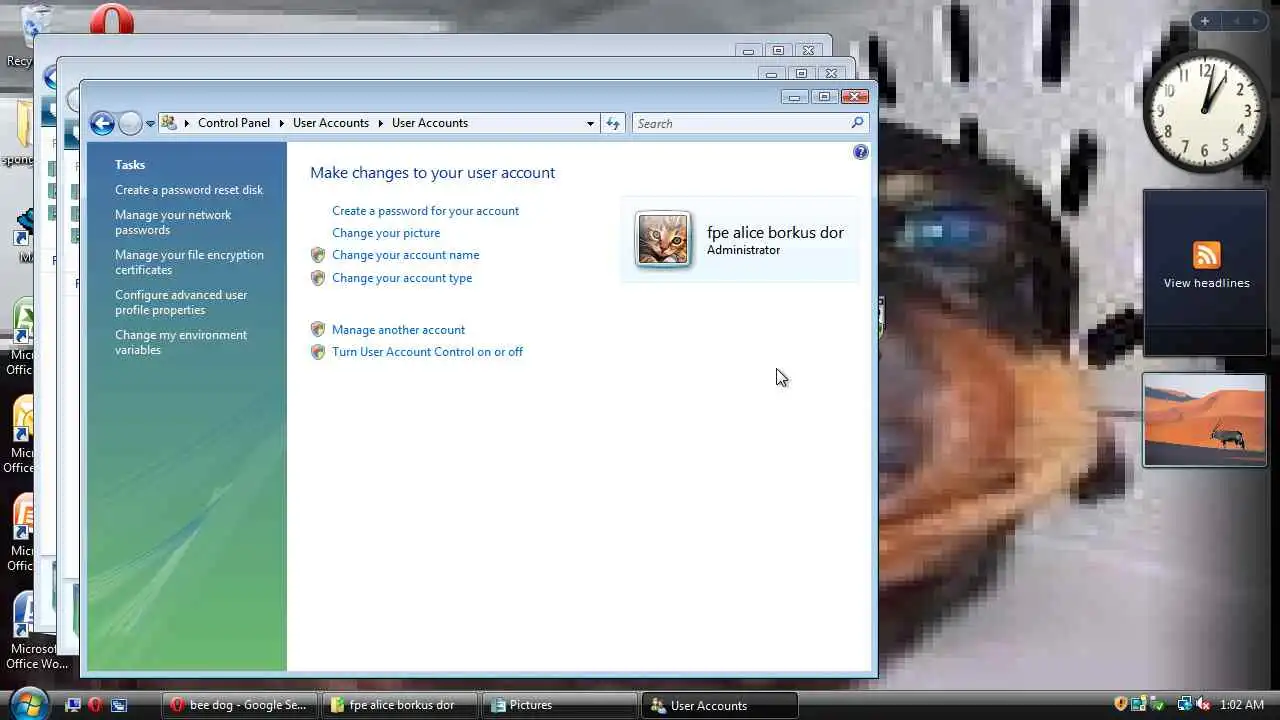Click the 1:02 AM taskbar clock

[x=1242, y=705]
